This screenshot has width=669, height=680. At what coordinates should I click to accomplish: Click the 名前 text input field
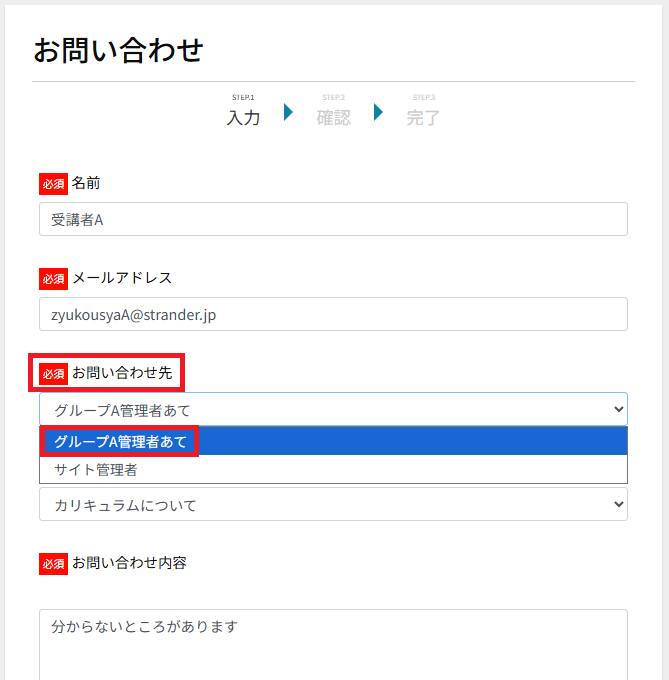(x=333, y=219)
